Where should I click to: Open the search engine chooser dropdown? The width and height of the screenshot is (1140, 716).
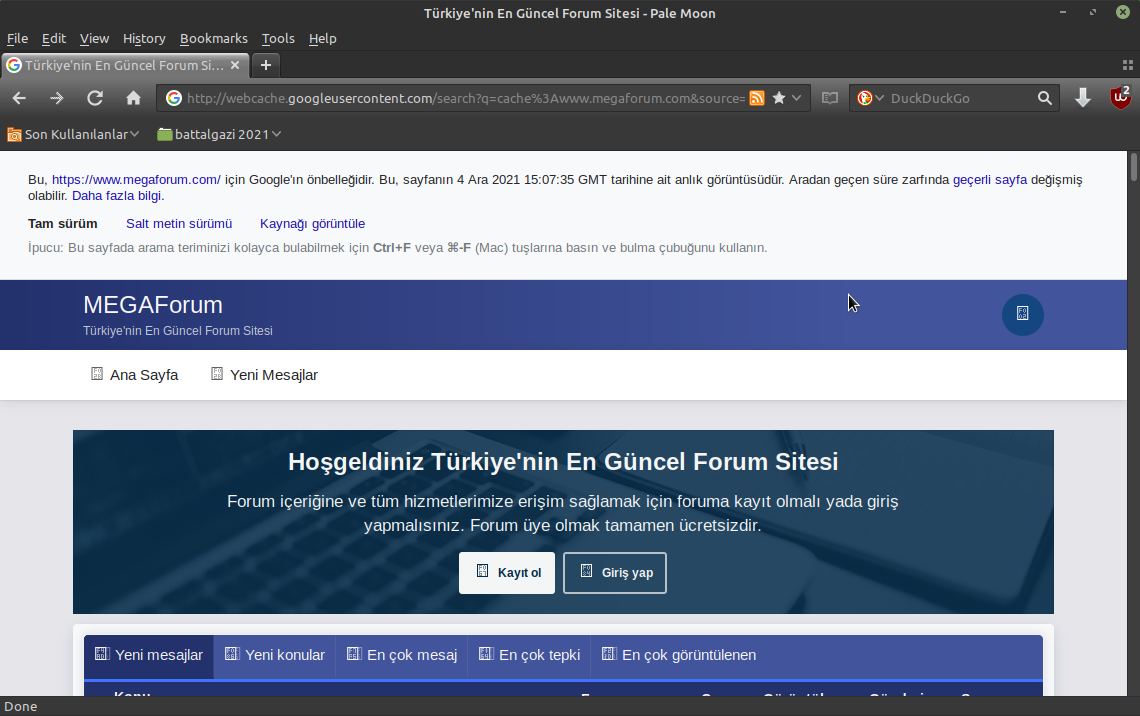coord(870,98)
